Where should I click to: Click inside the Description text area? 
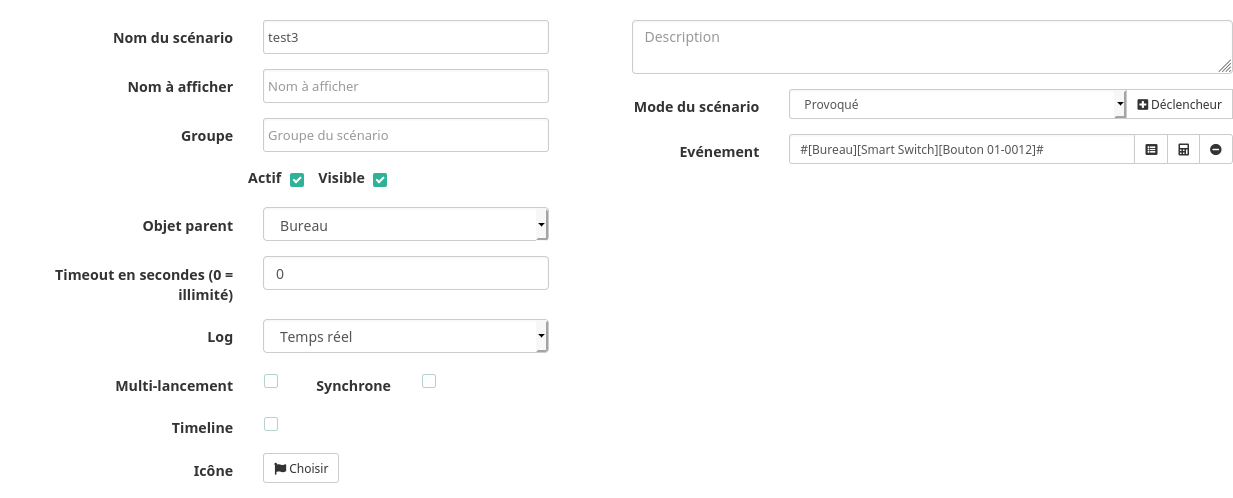[930, 47]
